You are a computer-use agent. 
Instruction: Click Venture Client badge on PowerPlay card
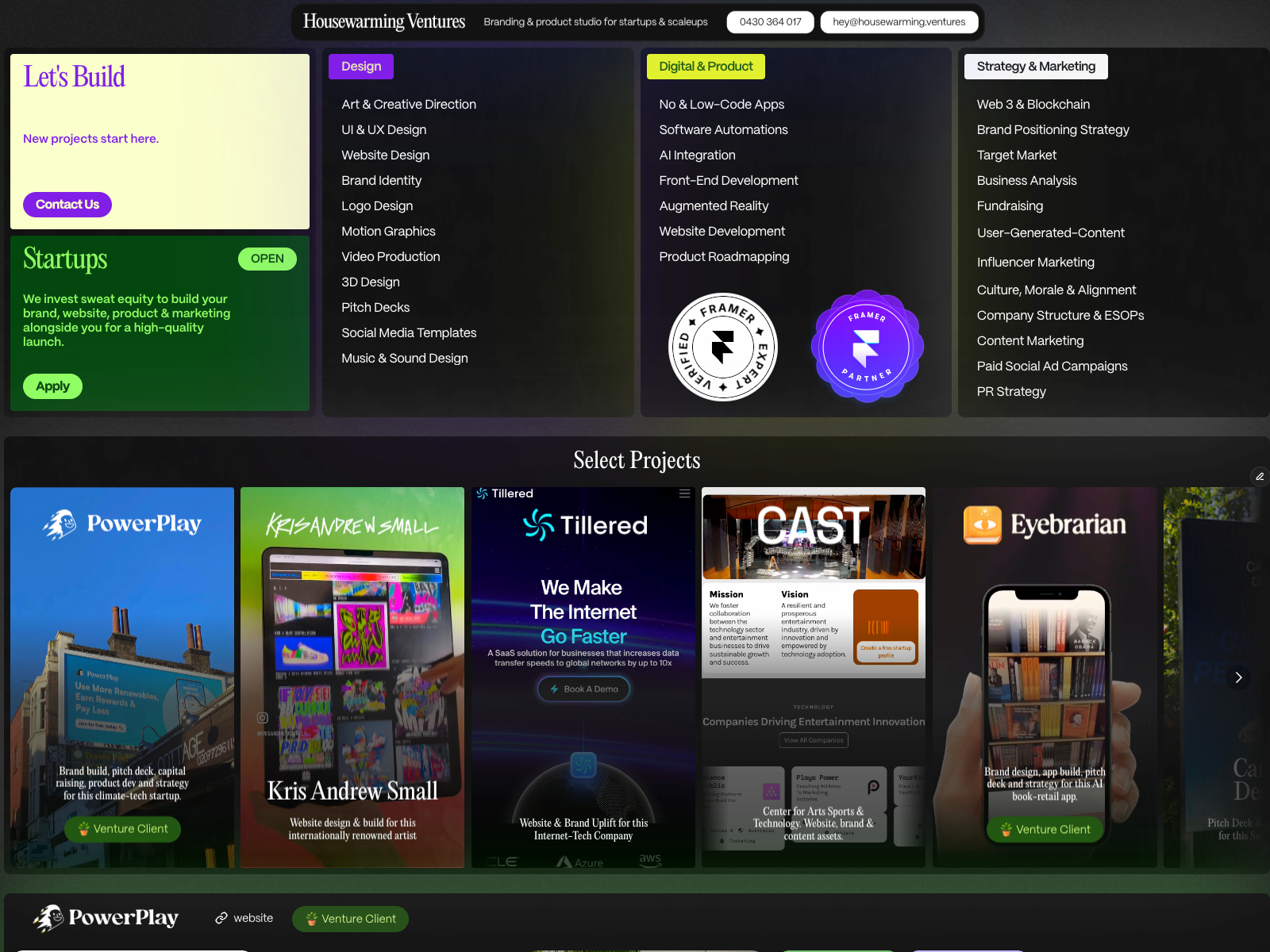tap(122, 829)
